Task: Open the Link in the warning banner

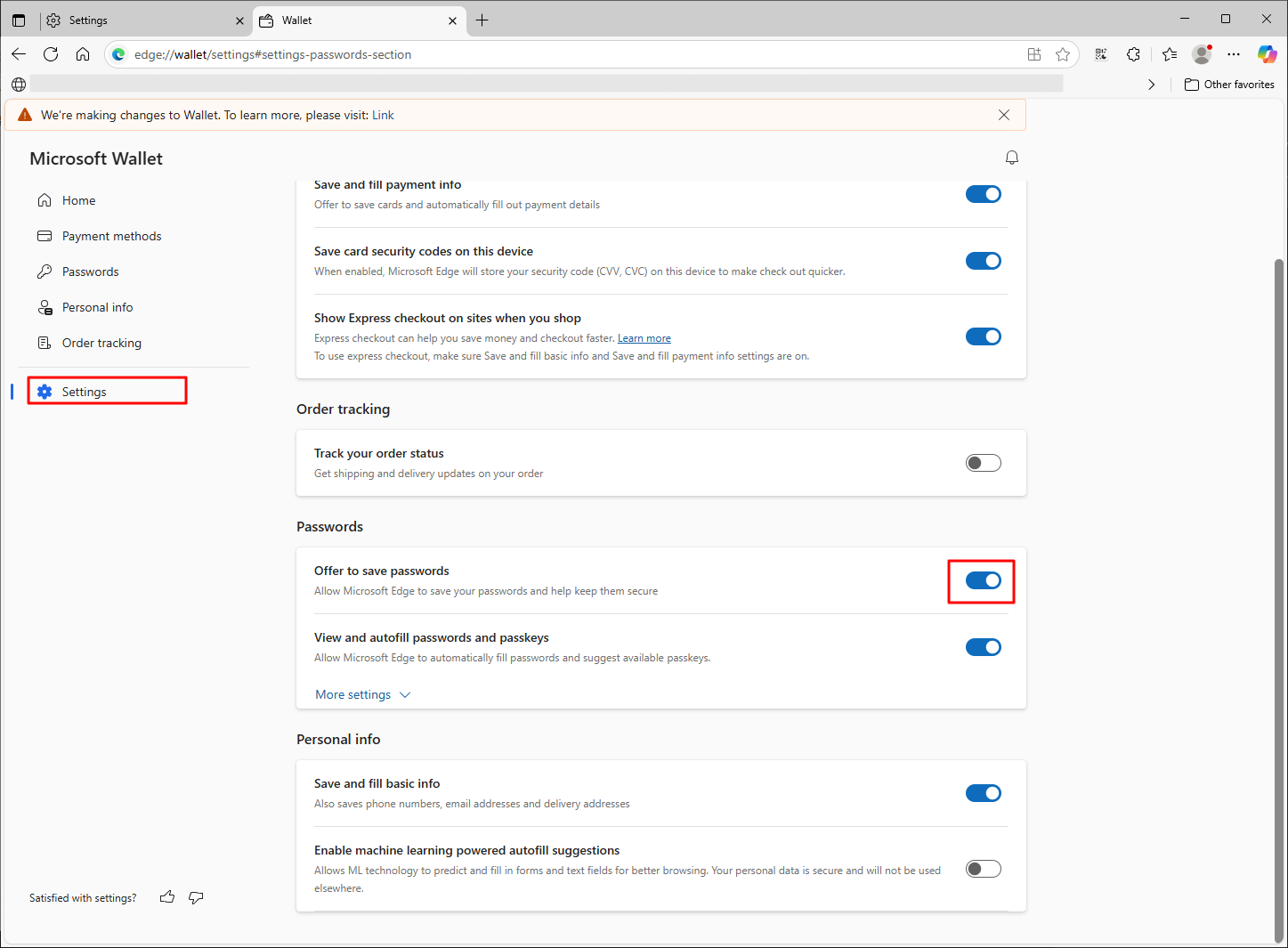Action: [x=383, y=115]
